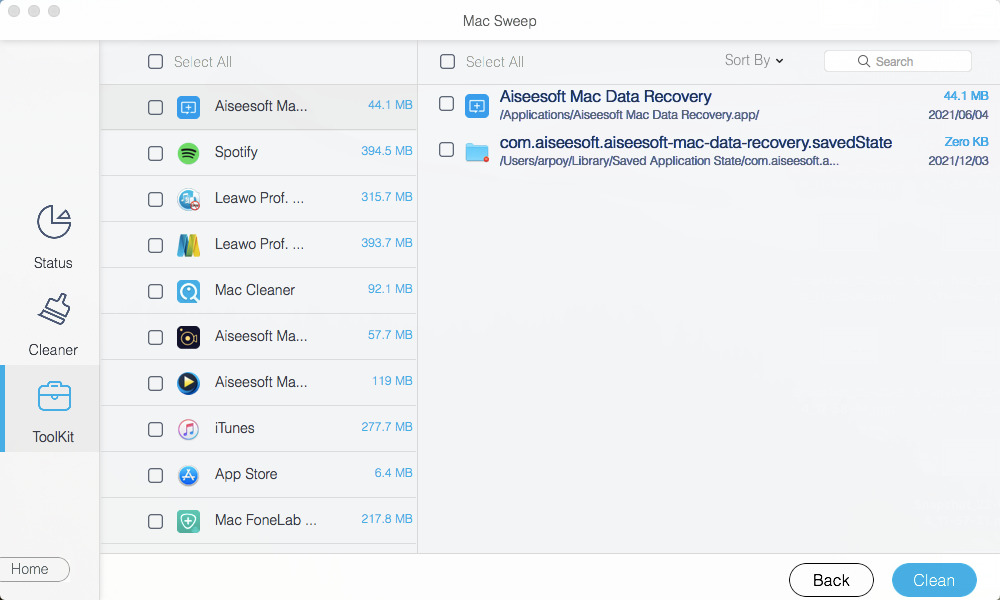Open the Cleaner brush icon
This screenshot has height=600, width=1000.
point(54,309)
